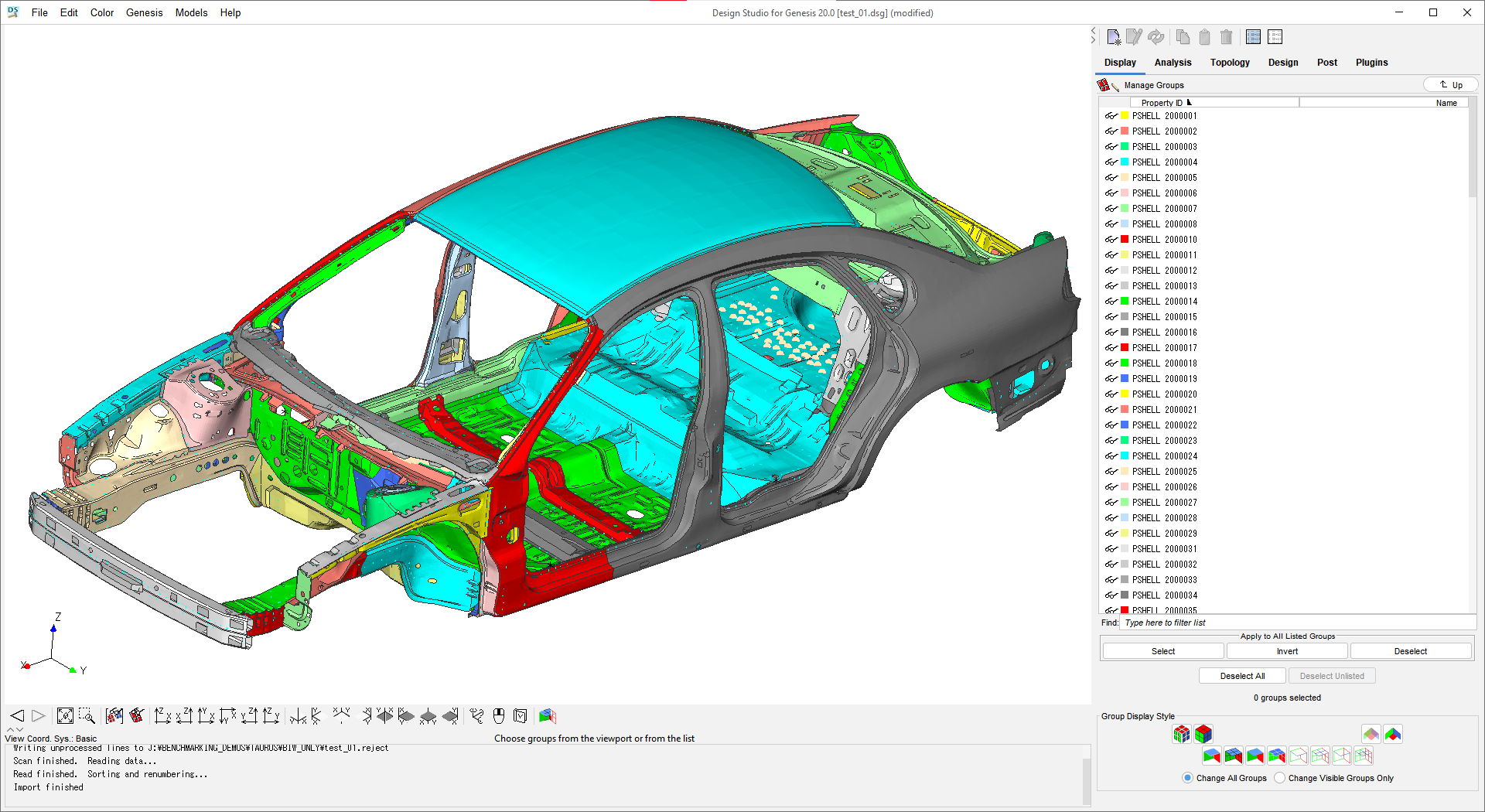This screenshot has width=1485, height=812.
Task: Click the ZY axis view icon
Action: (x=271, y=716)
